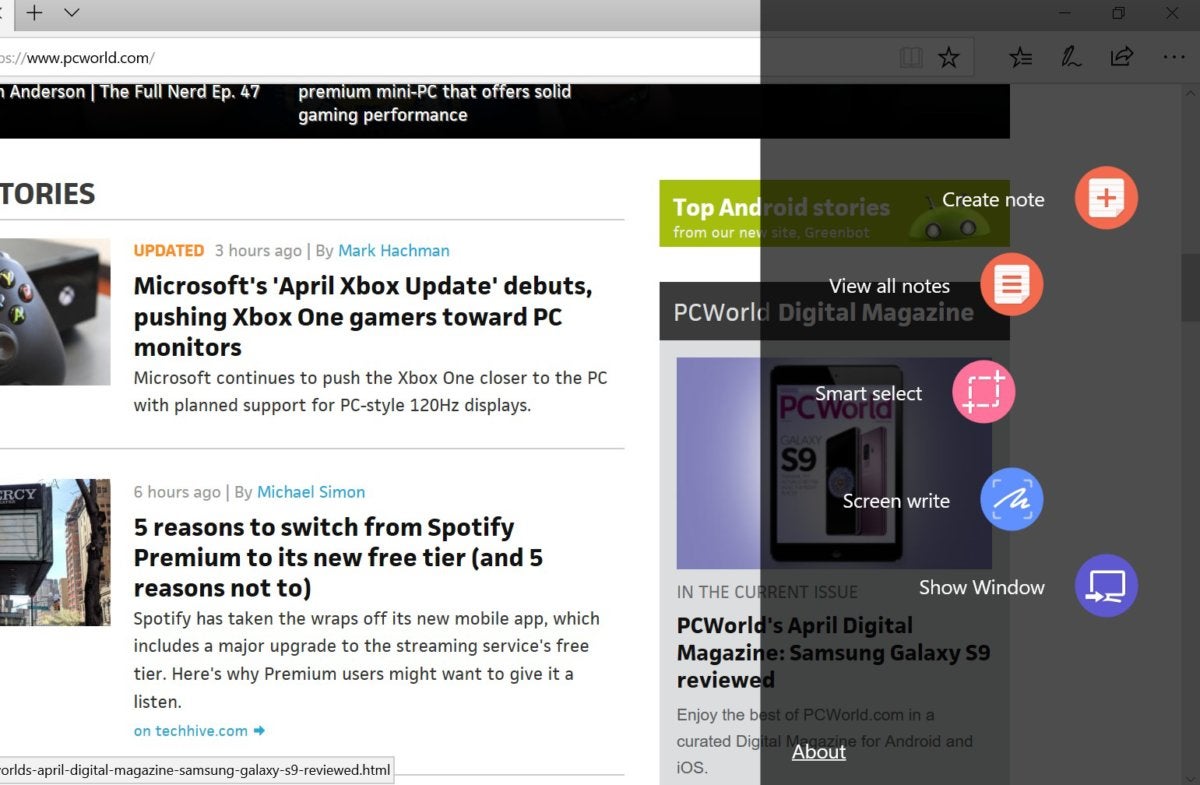Toggle Reading view icon in address bar
This screenshot has height=785, width=1200.
911,58
